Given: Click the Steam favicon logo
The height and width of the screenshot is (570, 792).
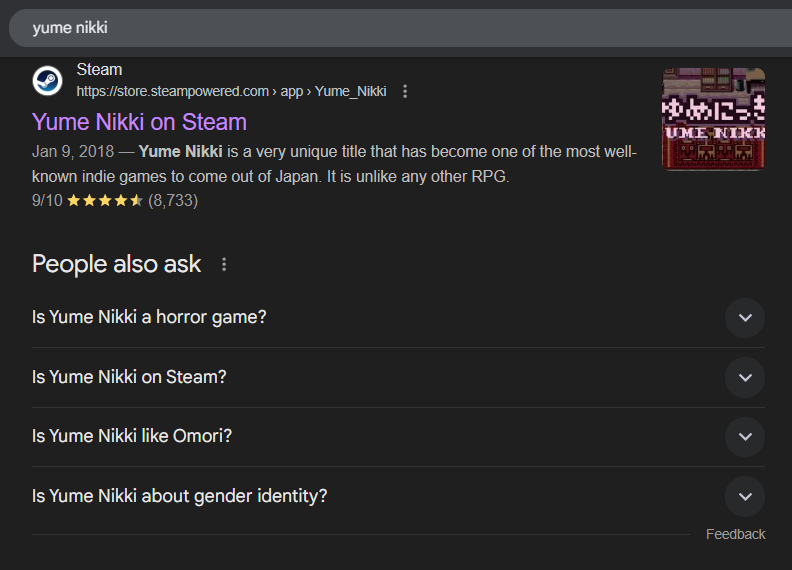Looking at the screenshot, I should [47, 80].
